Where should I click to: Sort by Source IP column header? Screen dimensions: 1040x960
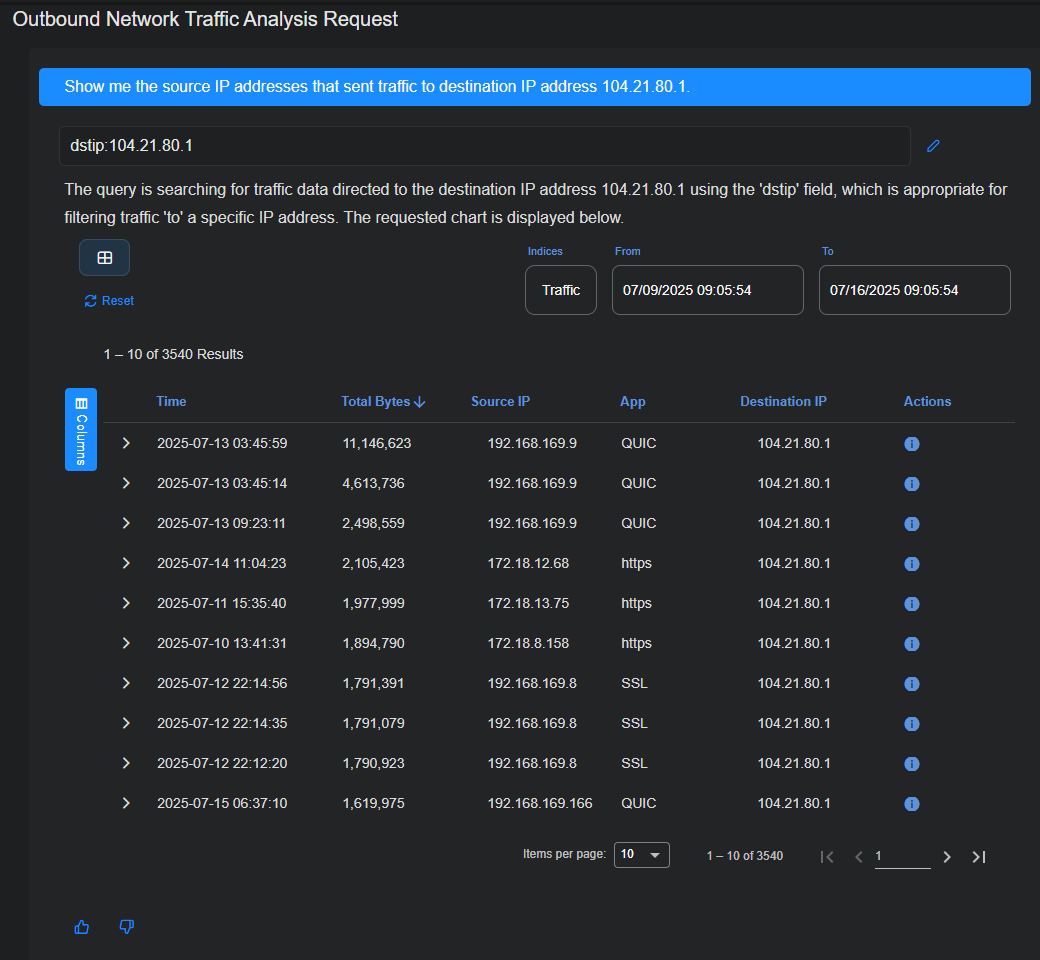click(500, 401)
